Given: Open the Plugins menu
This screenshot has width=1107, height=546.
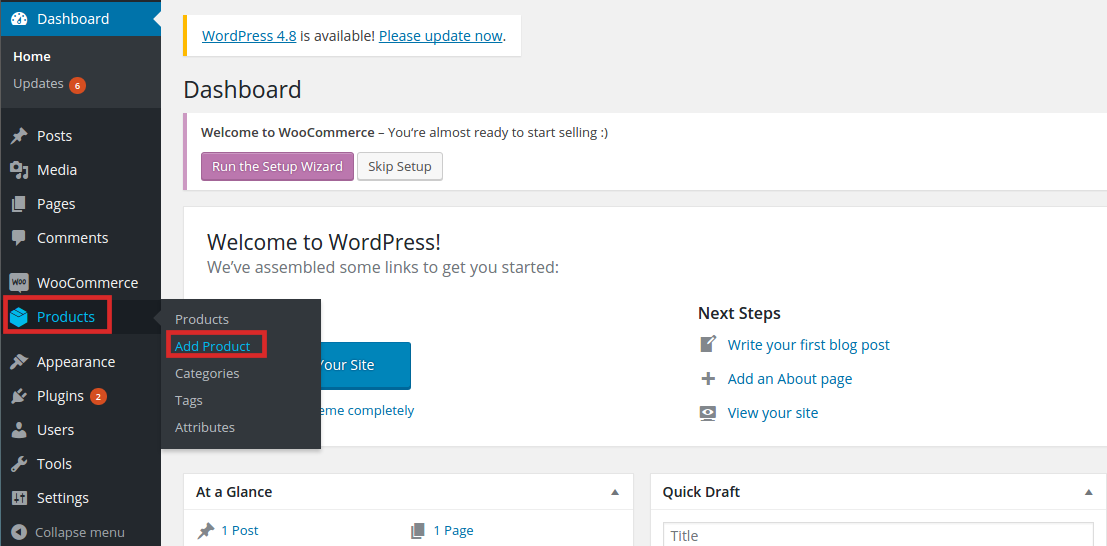Looking at the screenshot, I should point(60,396).
